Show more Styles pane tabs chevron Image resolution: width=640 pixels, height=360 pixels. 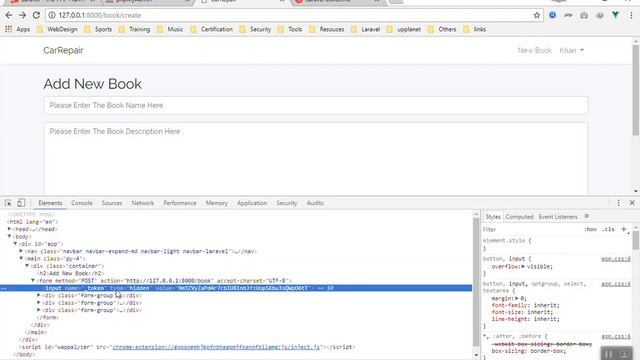click(587, 216)
